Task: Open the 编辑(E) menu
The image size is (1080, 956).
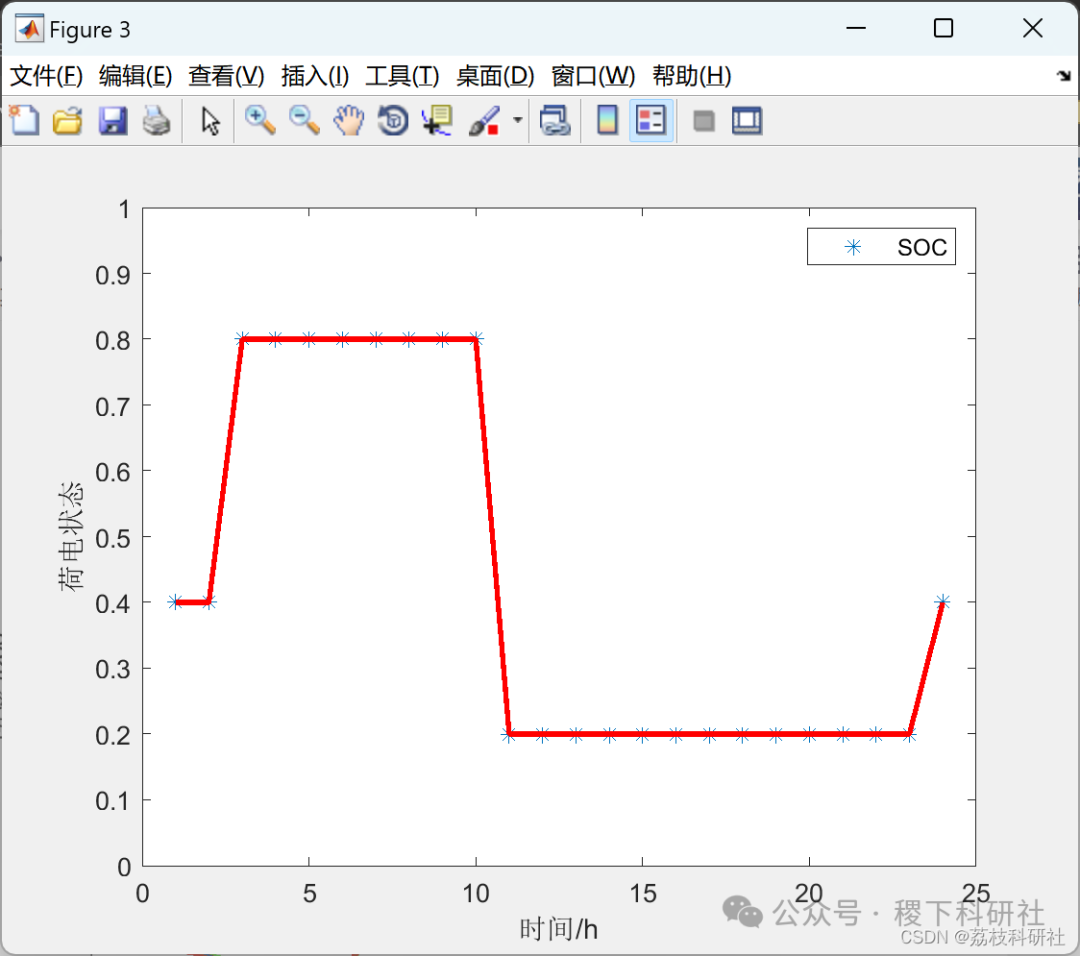Action: point(135,76)
